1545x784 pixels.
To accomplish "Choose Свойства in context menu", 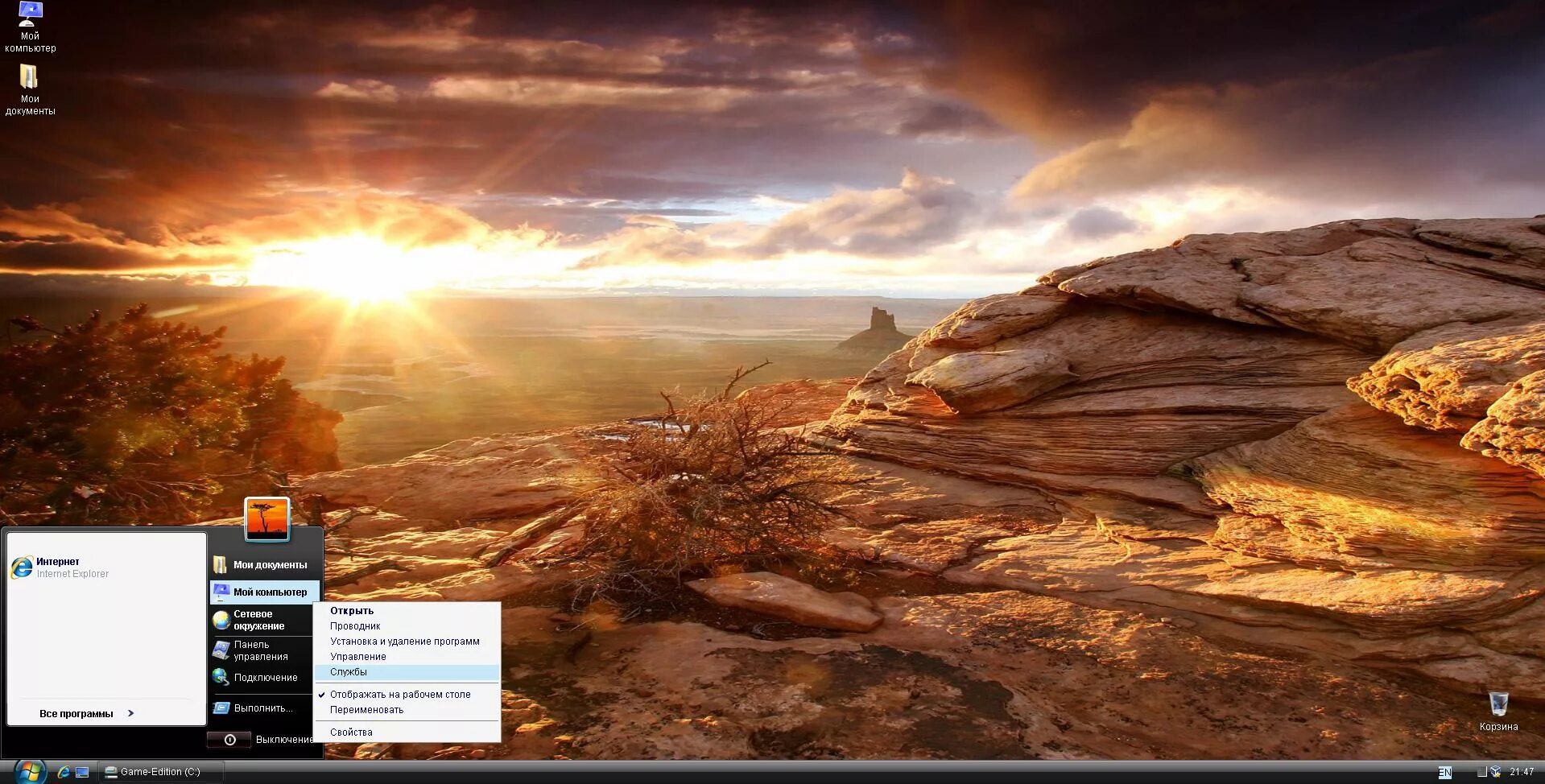I will click(407, 732).
